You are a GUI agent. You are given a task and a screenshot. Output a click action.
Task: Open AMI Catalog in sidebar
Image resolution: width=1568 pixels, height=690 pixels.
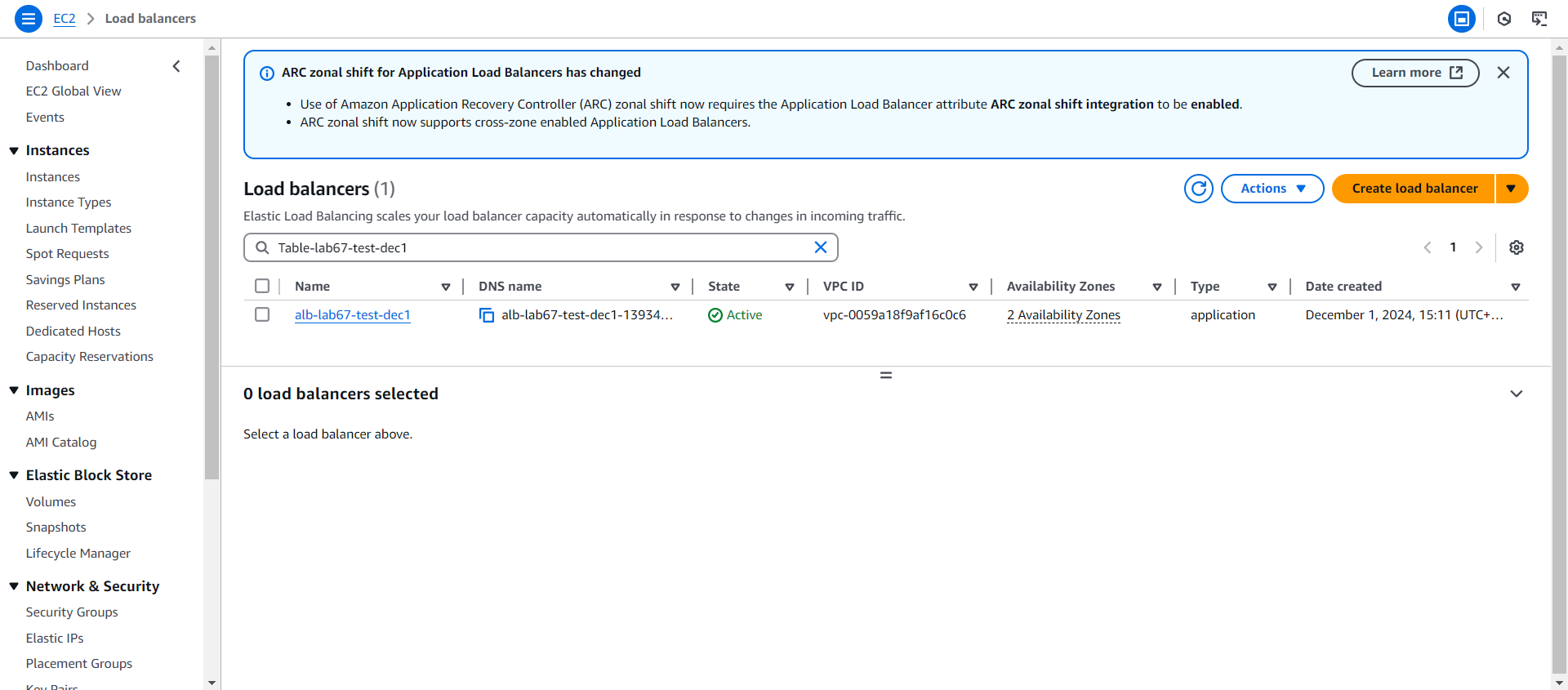61,443
